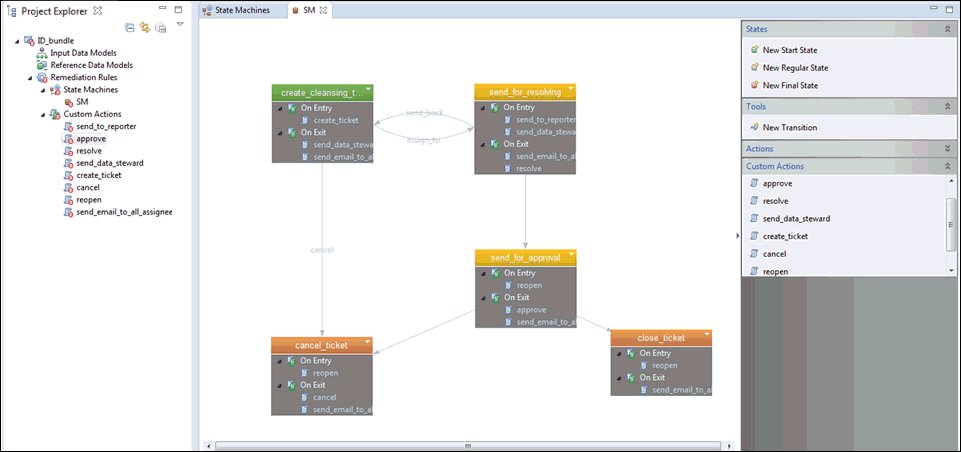The width and height of the screenshot is (961, 452).
Task: Click the Custom Actions palette vertical scrollbar
Action: (x=951, y=224)
